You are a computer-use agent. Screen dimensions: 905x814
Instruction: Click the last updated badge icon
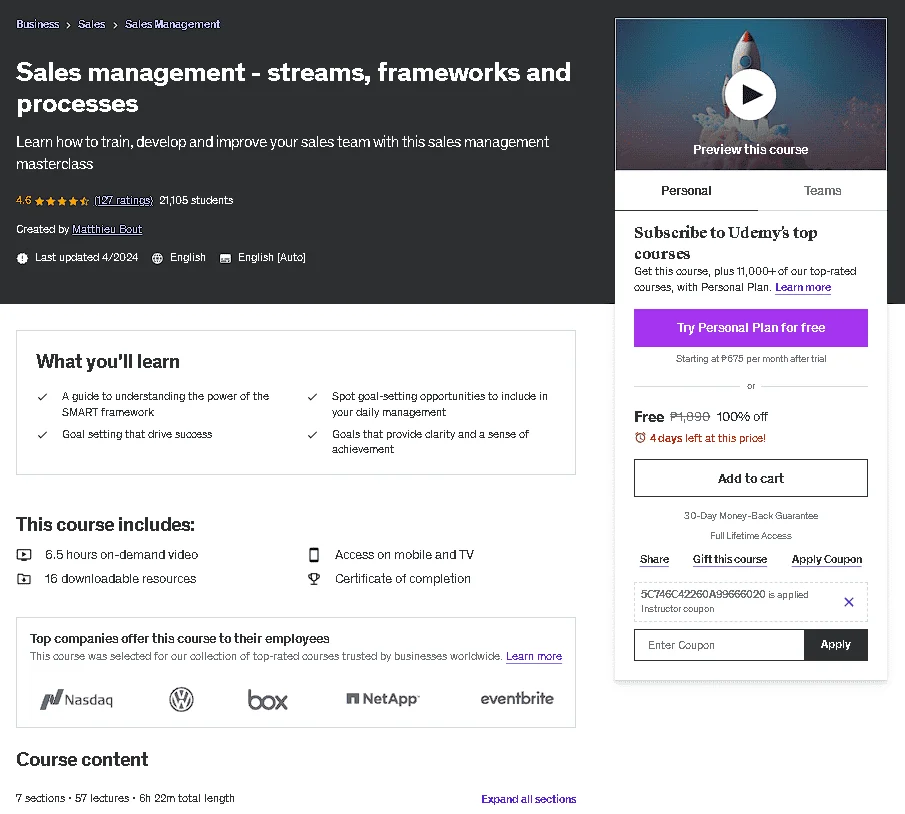pyautogui.click(x=22, y=258)
